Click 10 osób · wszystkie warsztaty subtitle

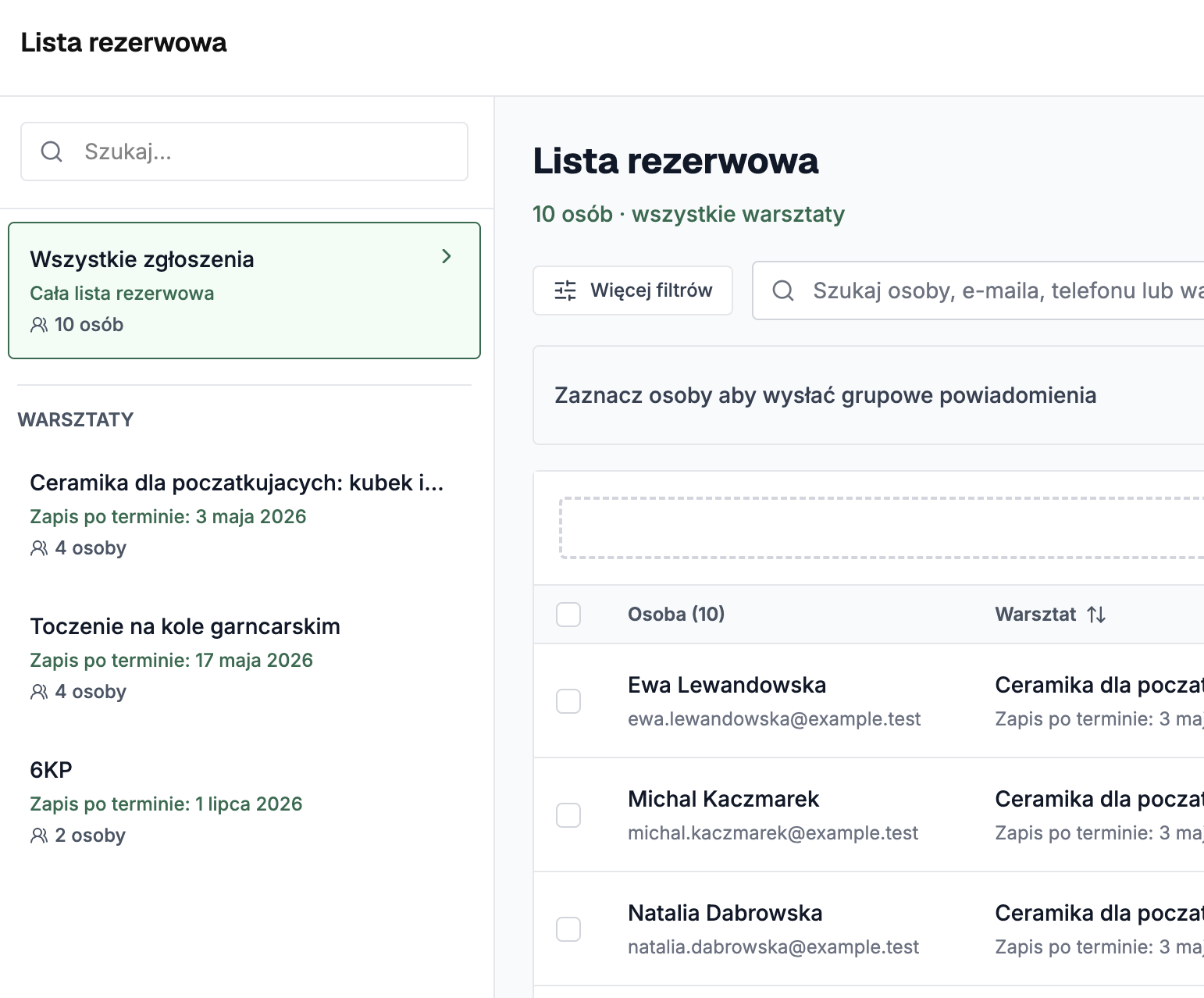pyautogui.click(x=689, y=214)
